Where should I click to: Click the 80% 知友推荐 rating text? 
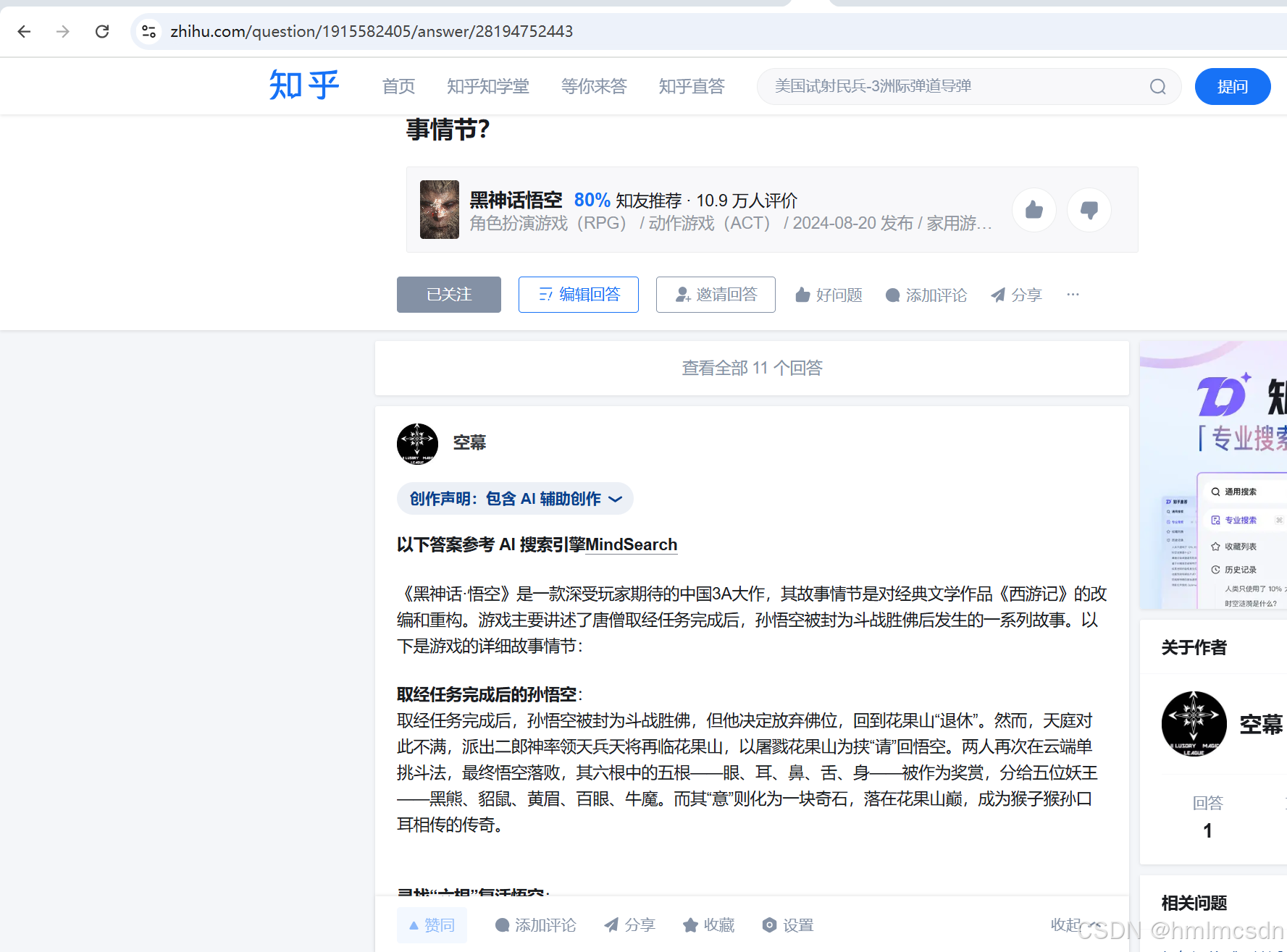[x=628, y=200]
